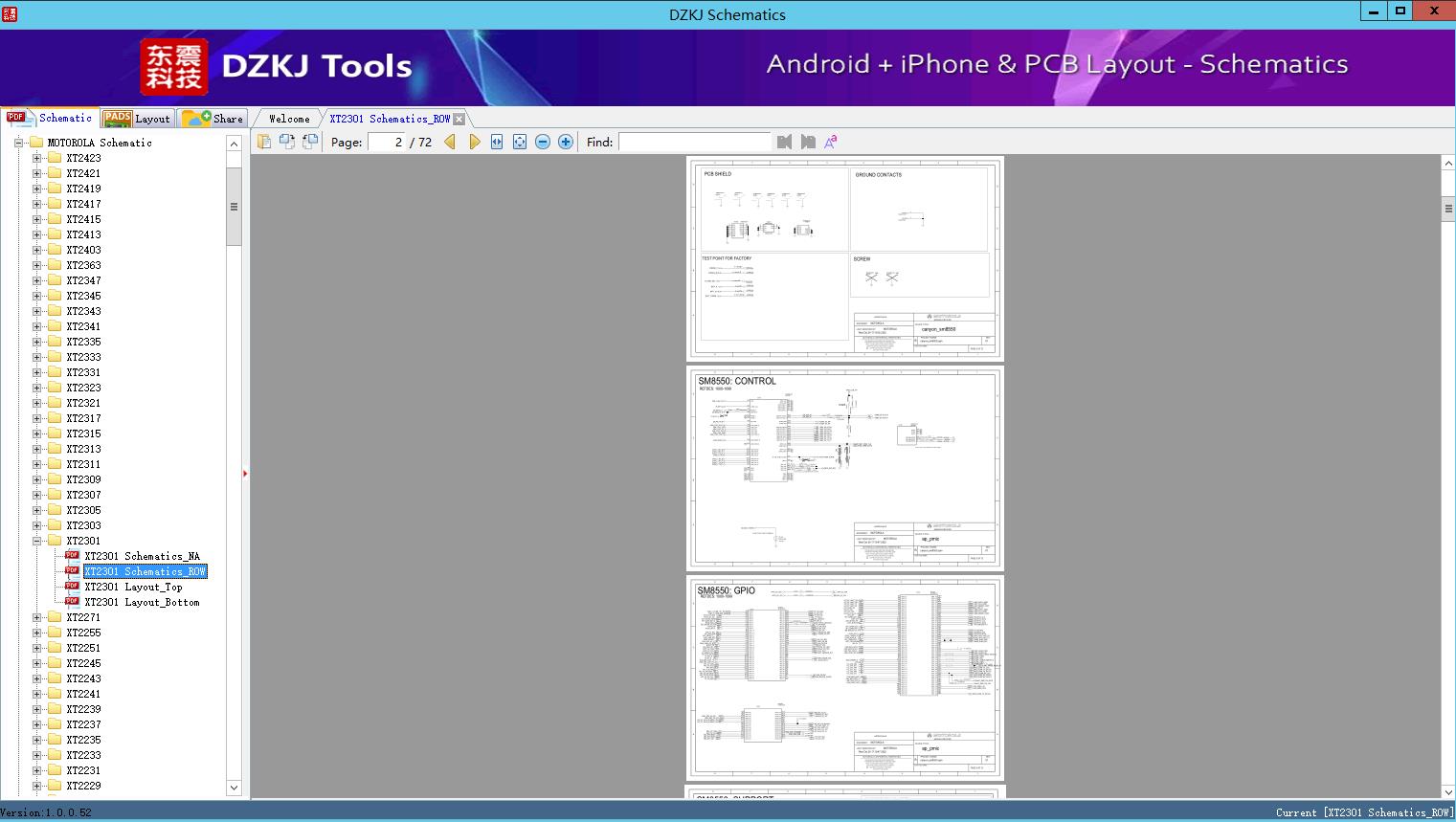1456x822 pixels.
Task: Click the PCB SHIELD schematic page
Action: [x=845, y=258]
